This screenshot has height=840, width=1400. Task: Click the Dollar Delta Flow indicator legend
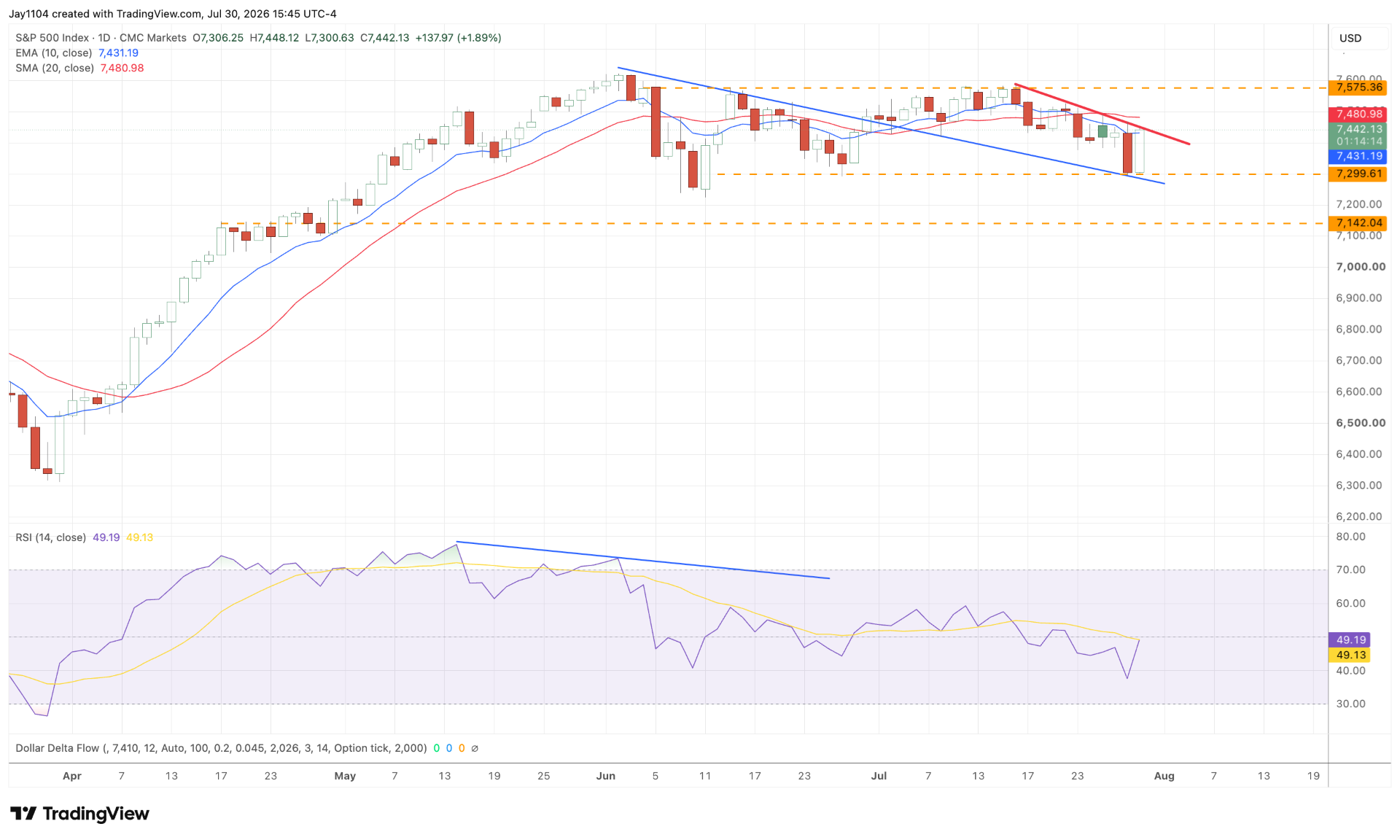click(x=221, y=748)
